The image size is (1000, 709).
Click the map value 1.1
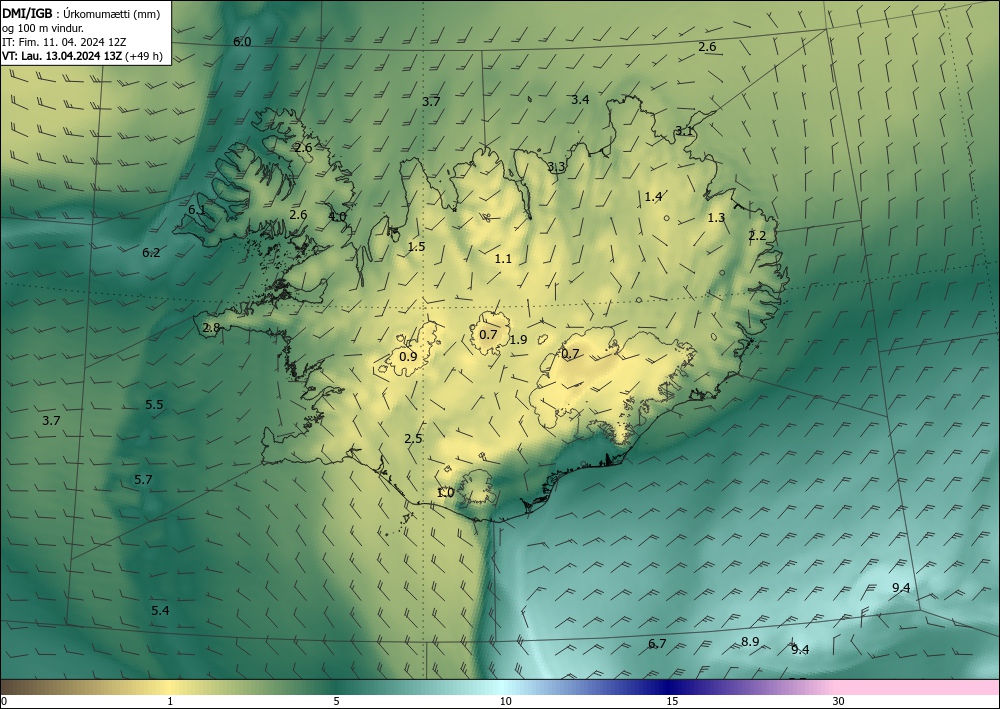(503, 259)
